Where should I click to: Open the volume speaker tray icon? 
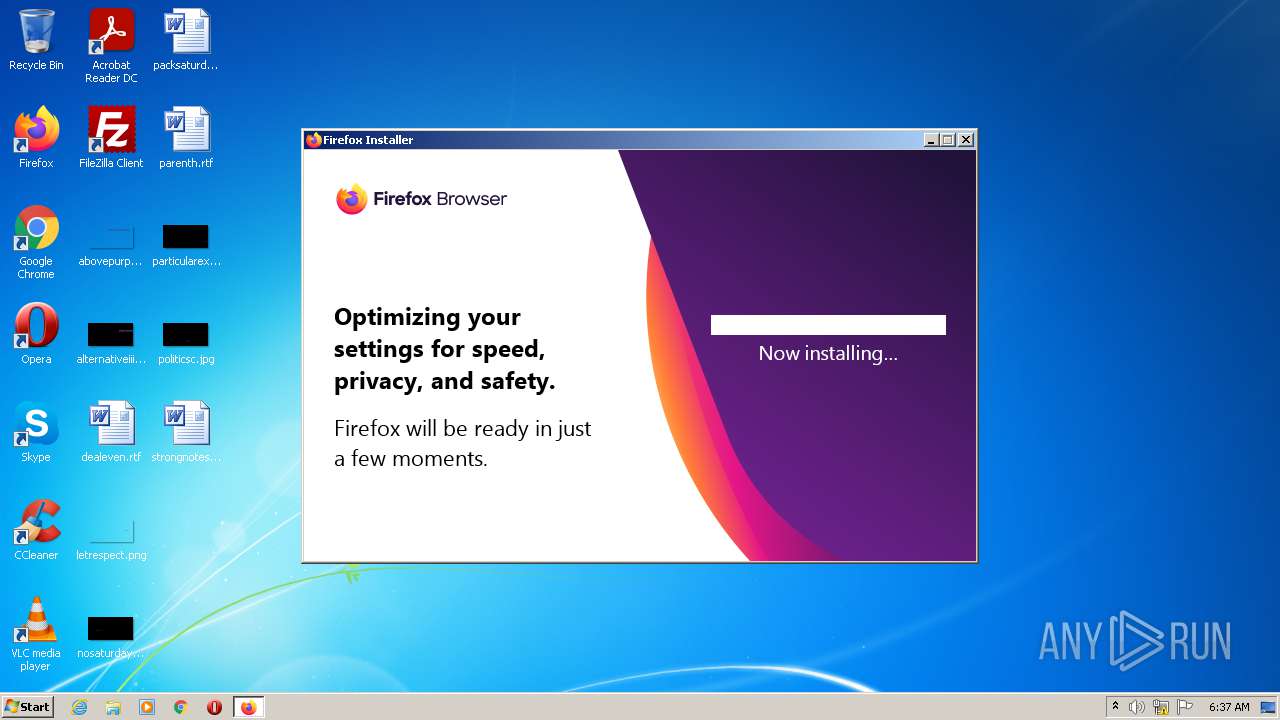click(1137, 707)
